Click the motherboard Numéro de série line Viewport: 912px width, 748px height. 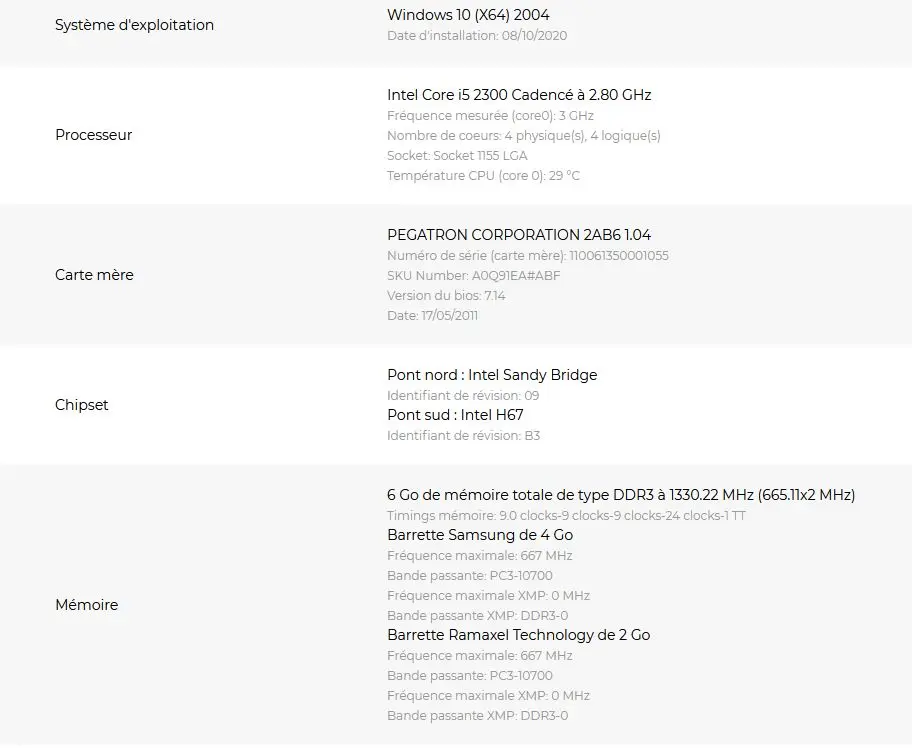(528, 256)
